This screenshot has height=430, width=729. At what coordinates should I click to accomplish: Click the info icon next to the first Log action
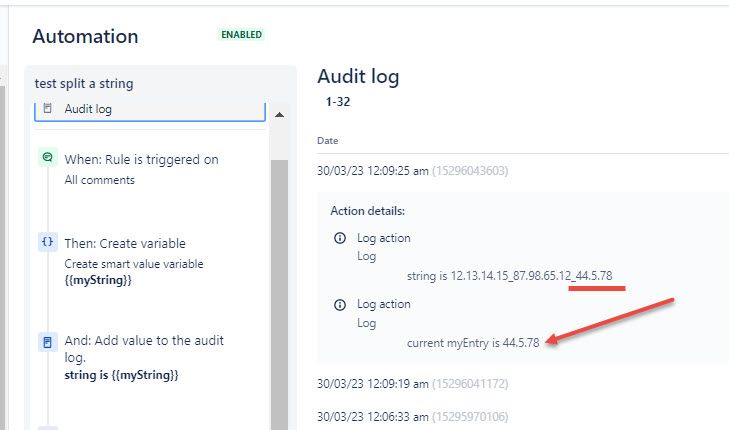[340, 238]
